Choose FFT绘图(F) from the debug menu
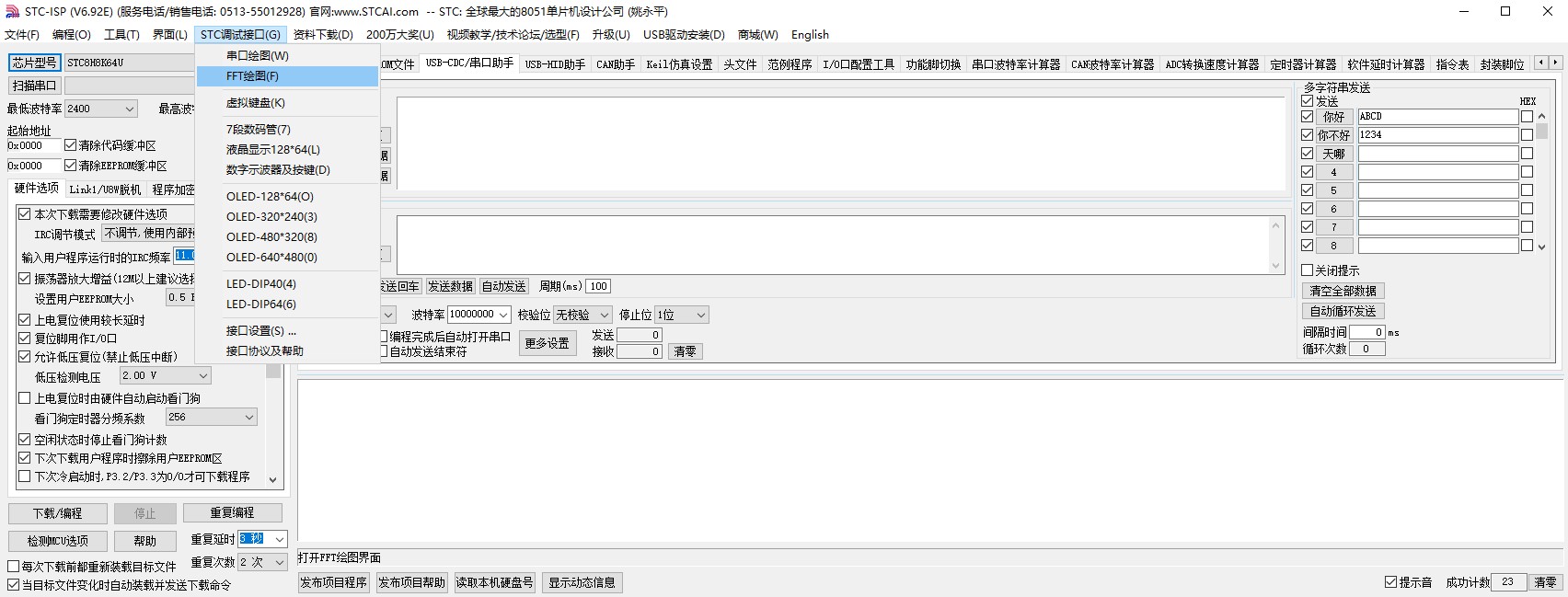Screen dimensions: 1568x597 [288, 76]
